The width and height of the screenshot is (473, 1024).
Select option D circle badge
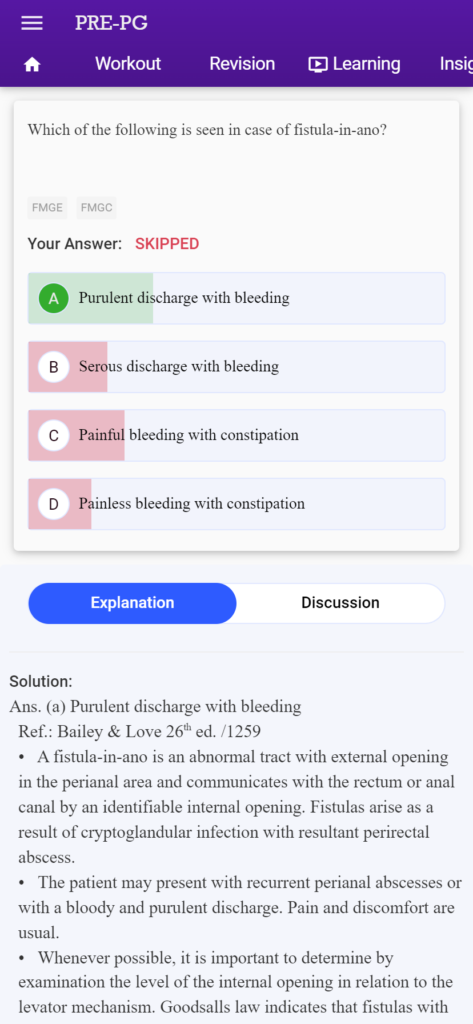coord(54,504)
